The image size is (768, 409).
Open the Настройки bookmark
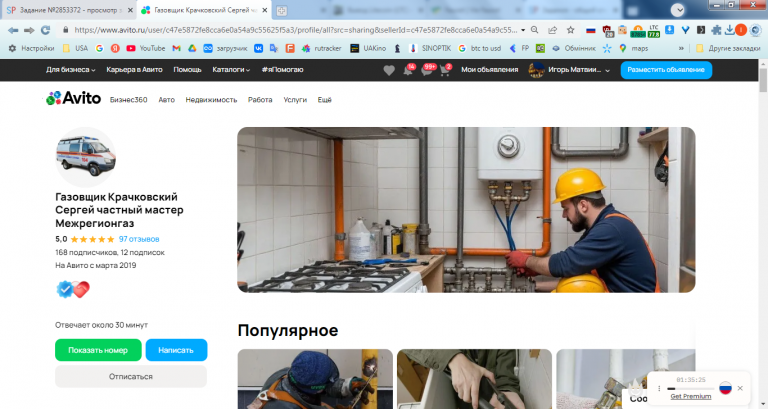tap(31, 48)
